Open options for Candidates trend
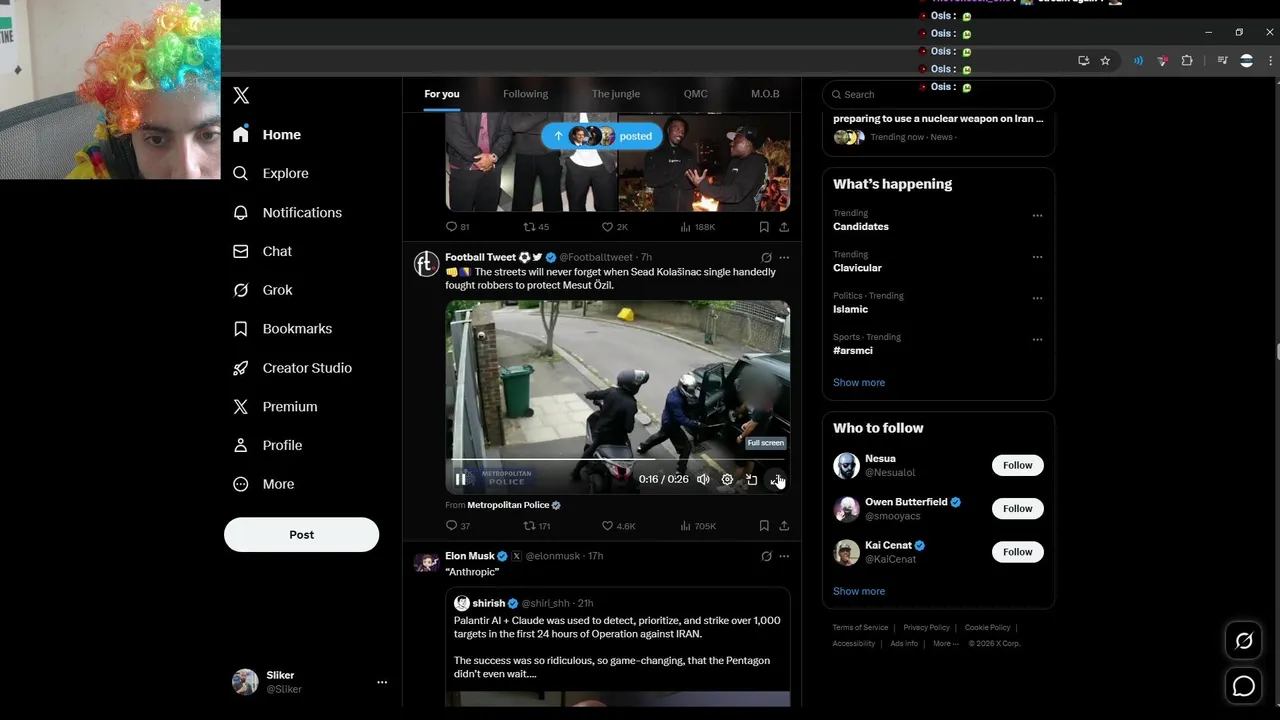 [x=1037, y=215]
